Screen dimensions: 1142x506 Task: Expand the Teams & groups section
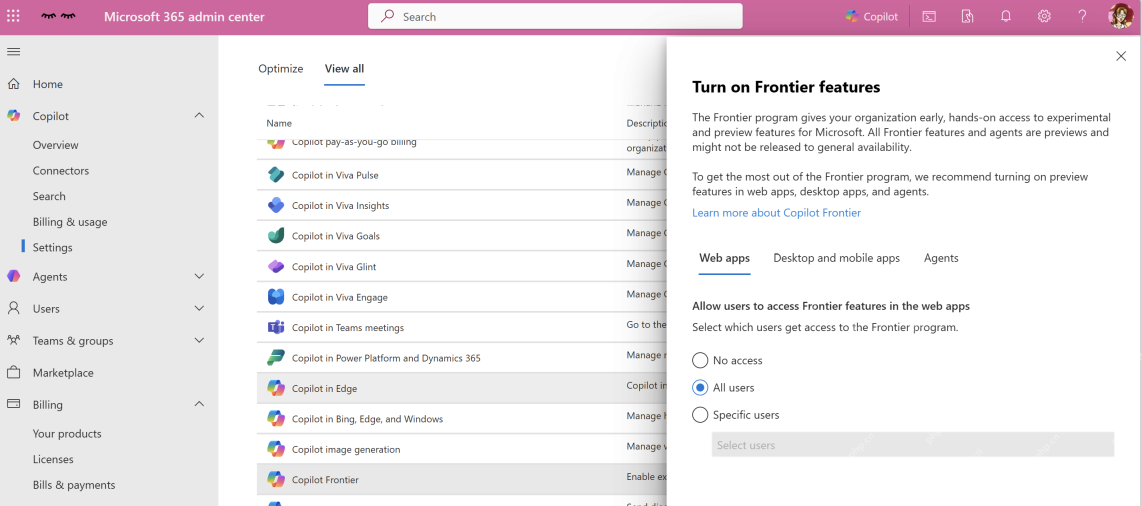click(199, 340)
